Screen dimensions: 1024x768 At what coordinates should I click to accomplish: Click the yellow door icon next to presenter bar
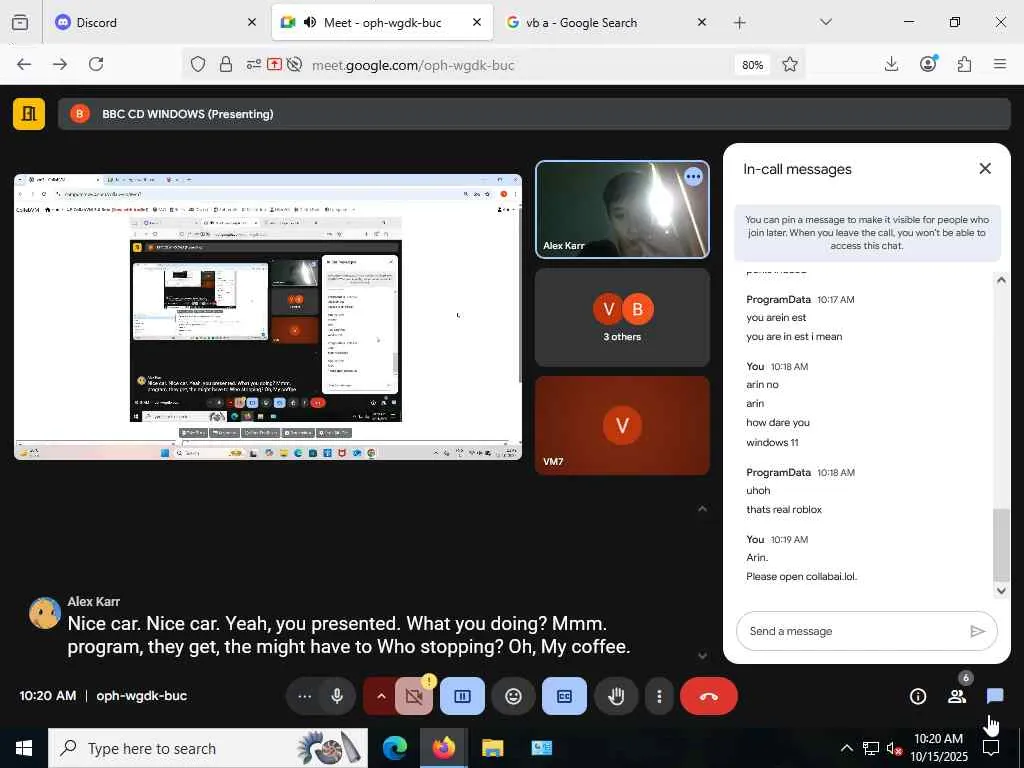[x=29, y=114]
